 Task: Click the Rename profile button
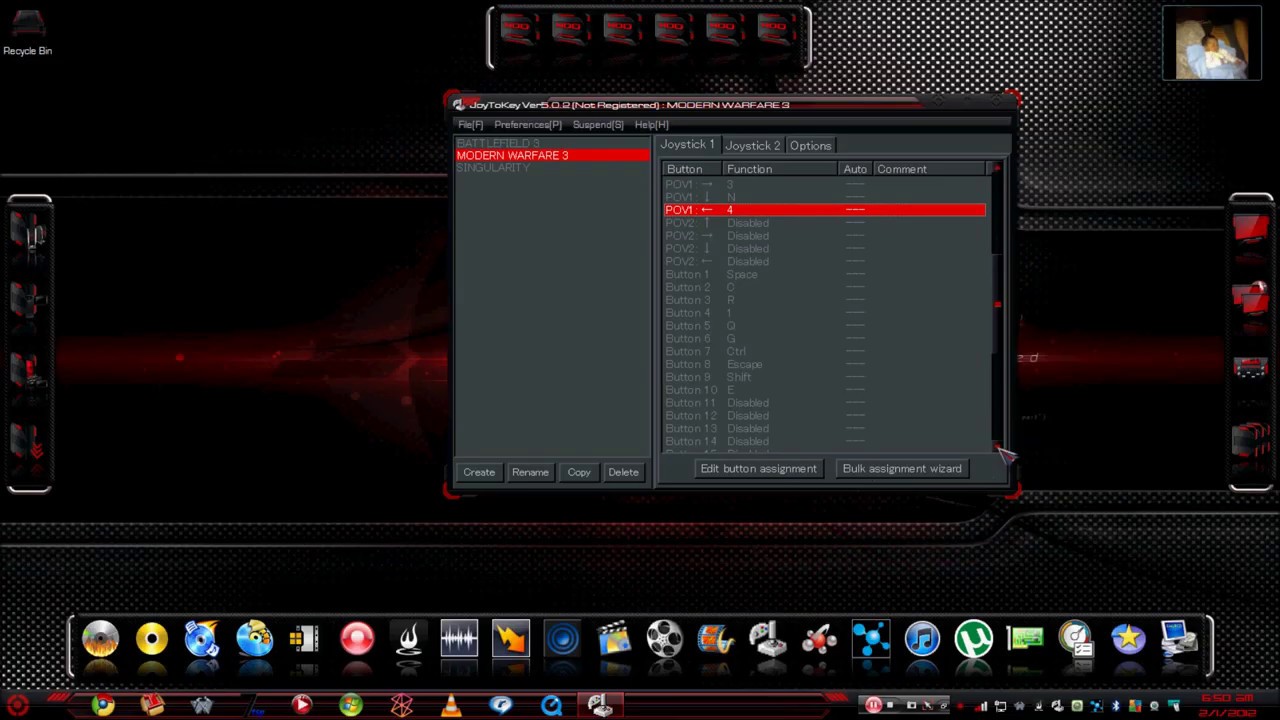coord(530,472)
